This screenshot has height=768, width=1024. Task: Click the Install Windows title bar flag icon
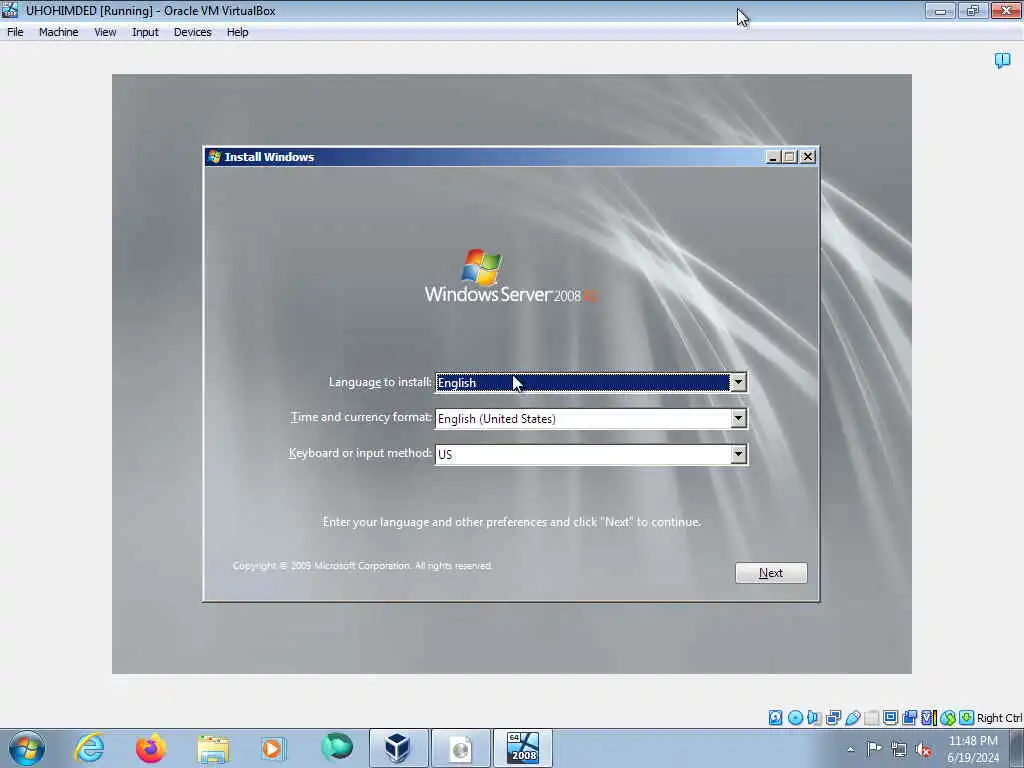[x=214, y=157]
